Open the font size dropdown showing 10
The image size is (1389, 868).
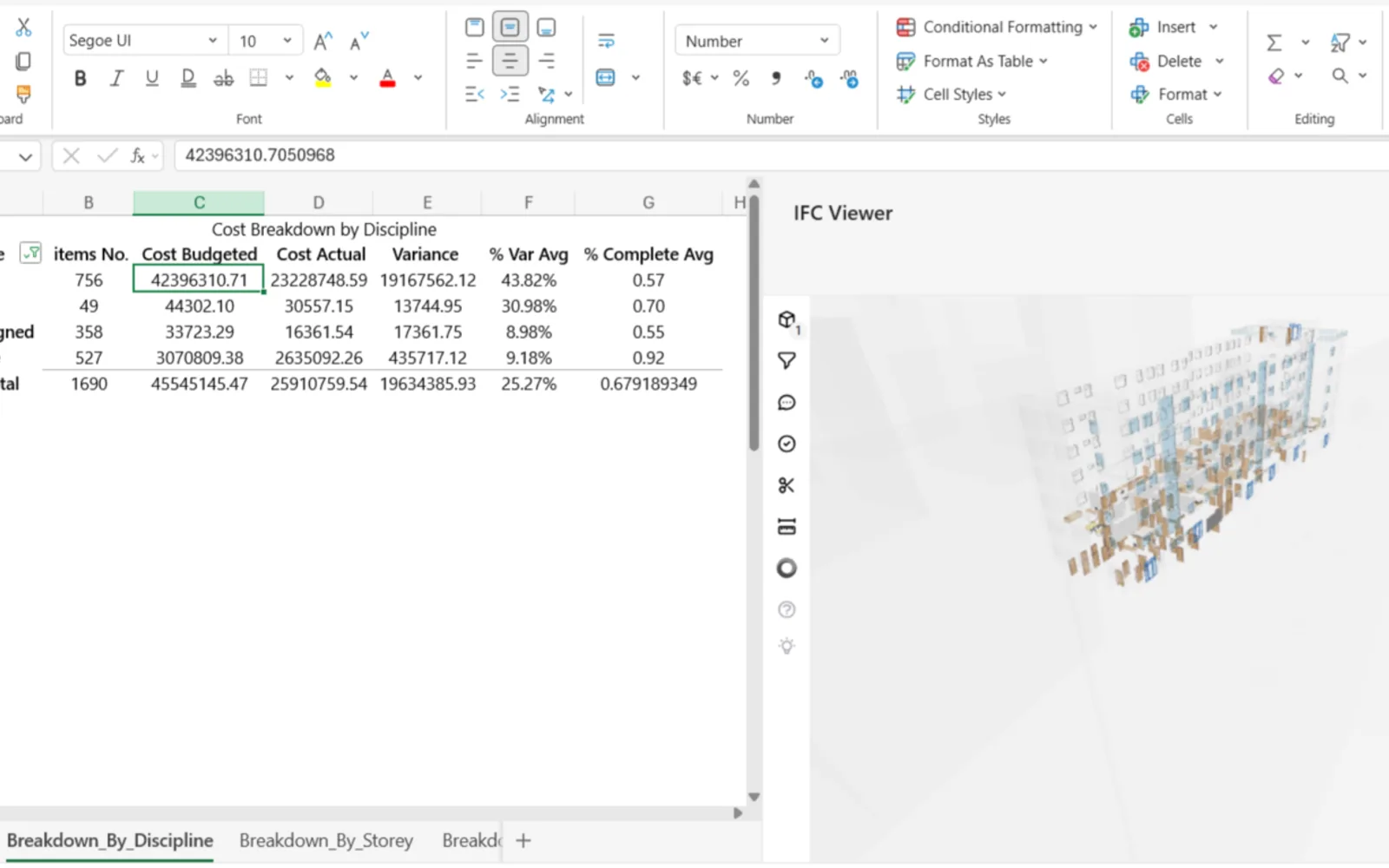tap(266, 41)
